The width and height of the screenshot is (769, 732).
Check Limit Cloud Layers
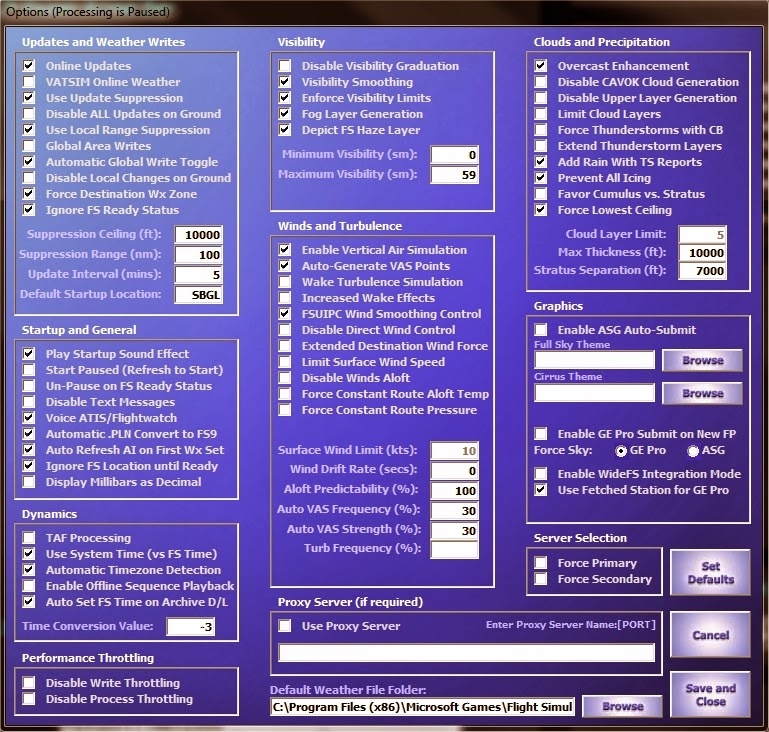540,114
